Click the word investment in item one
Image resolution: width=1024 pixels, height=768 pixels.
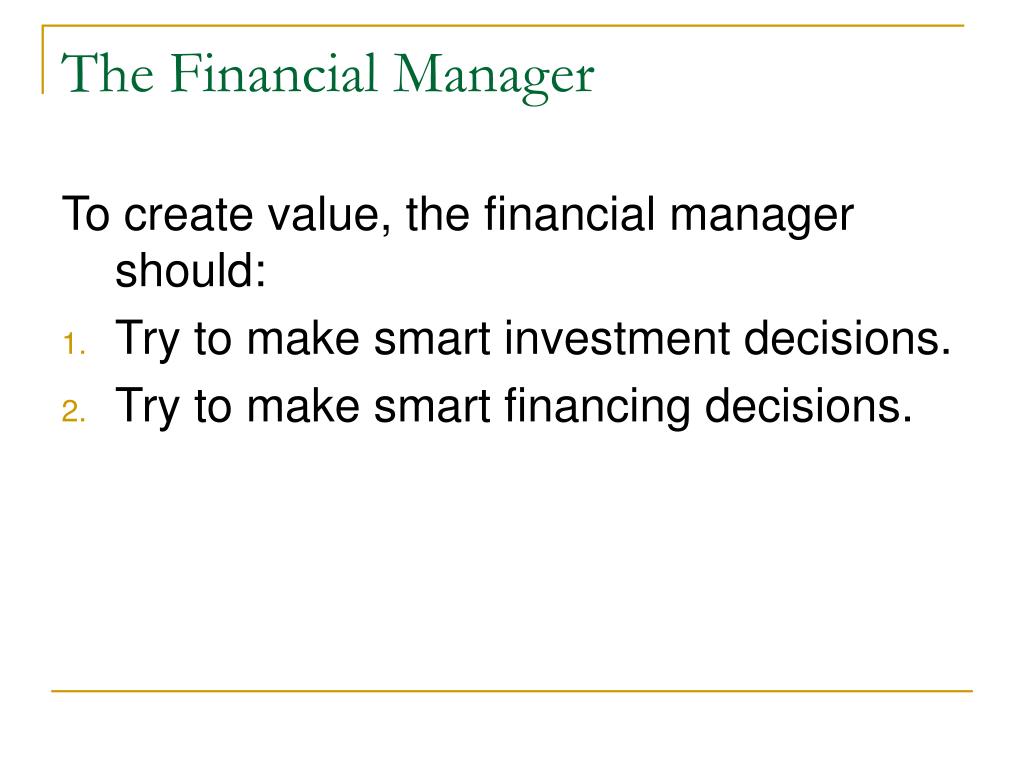[x=617, y=338]
